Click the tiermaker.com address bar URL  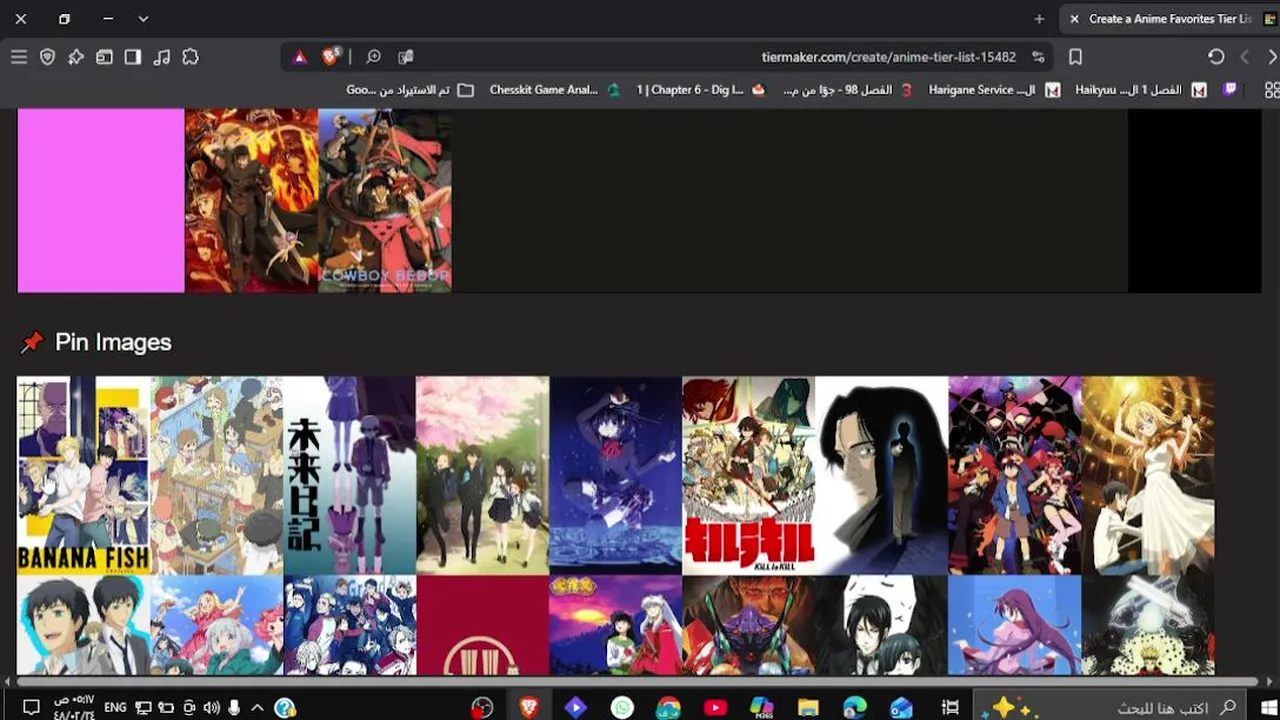pos(888,57)
